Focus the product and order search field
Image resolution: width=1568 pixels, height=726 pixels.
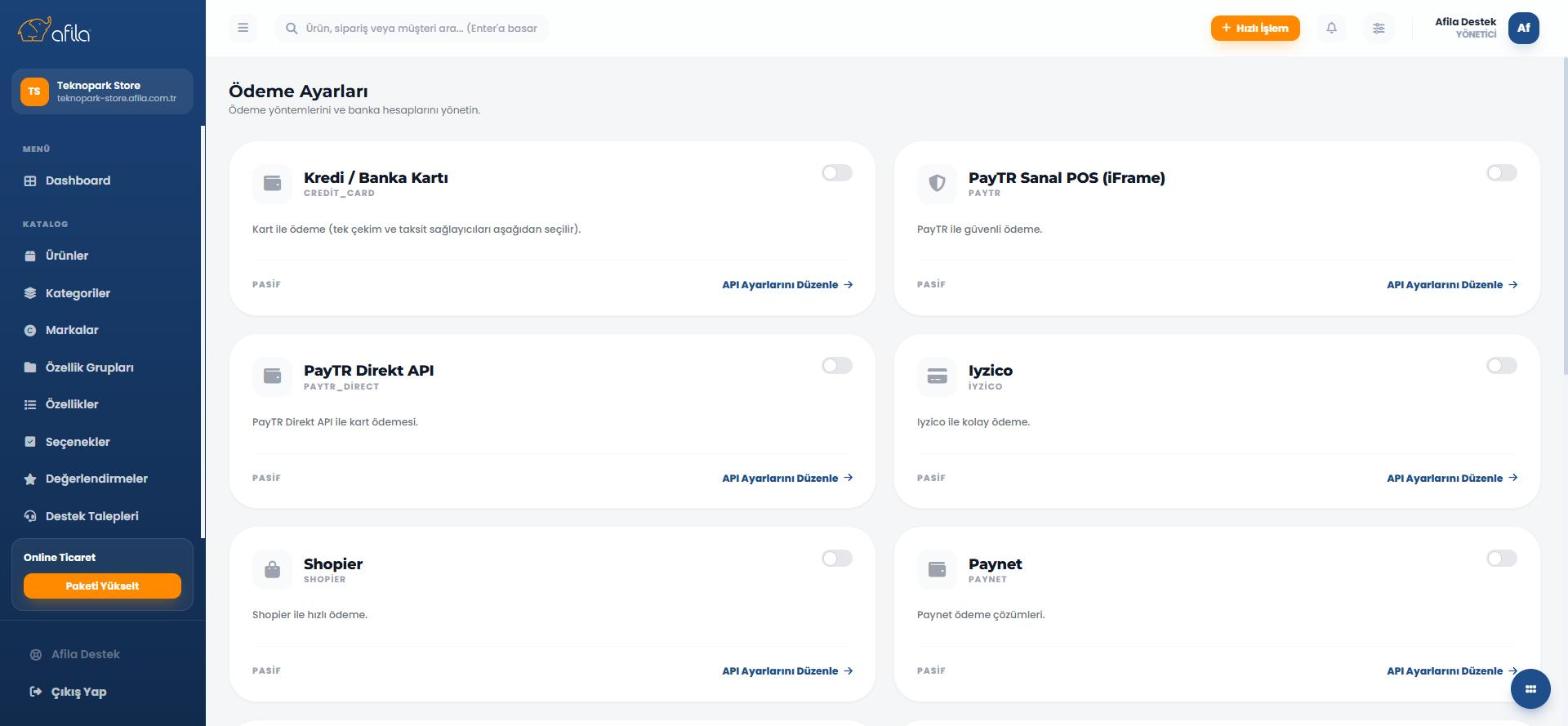[412, 28]
